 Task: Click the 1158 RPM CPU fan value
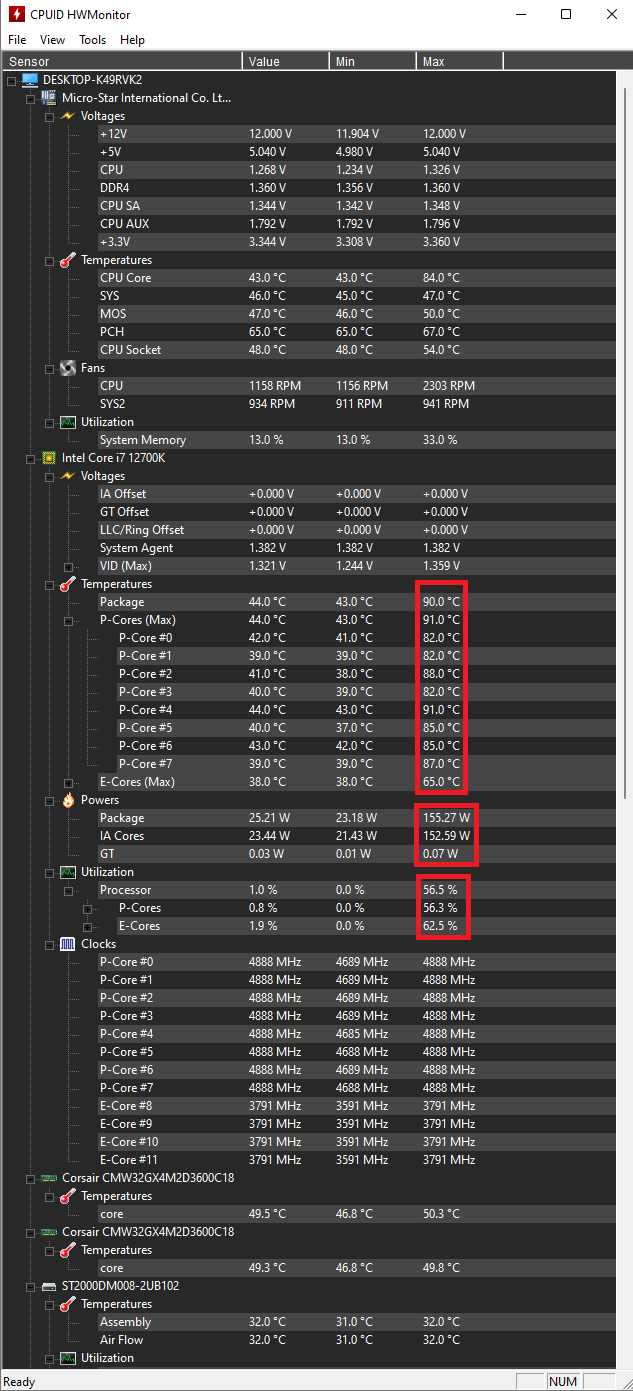point(275,386)
